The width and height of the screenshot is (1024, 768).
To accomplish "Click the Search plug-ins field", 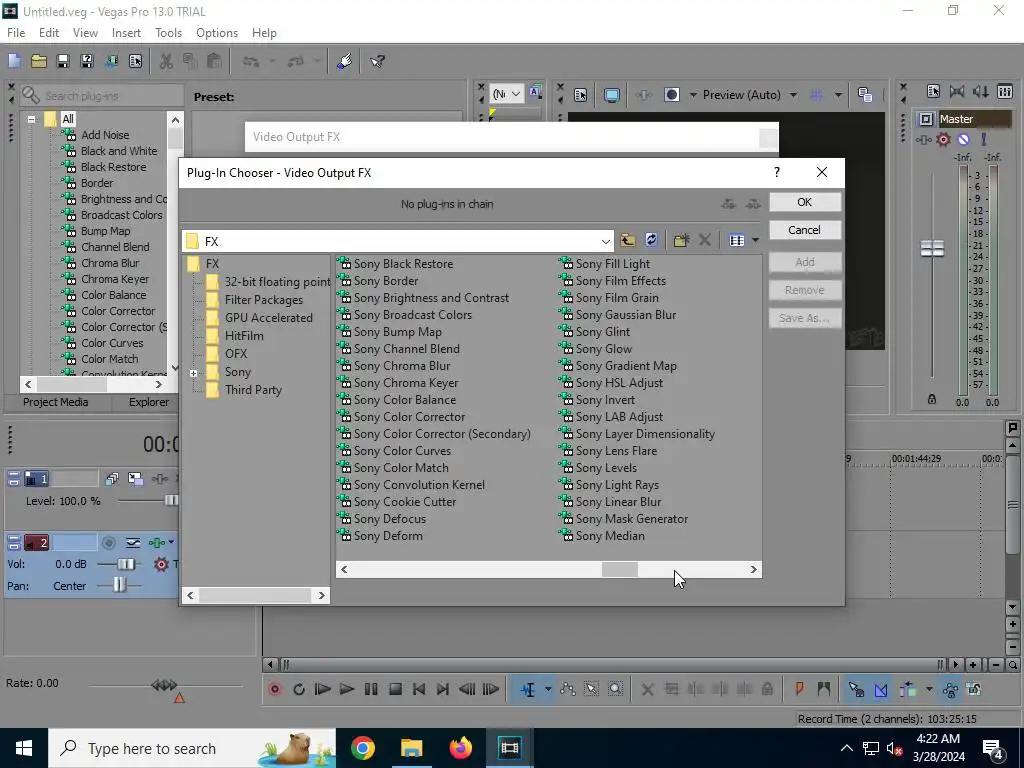I will click(102, 96).
